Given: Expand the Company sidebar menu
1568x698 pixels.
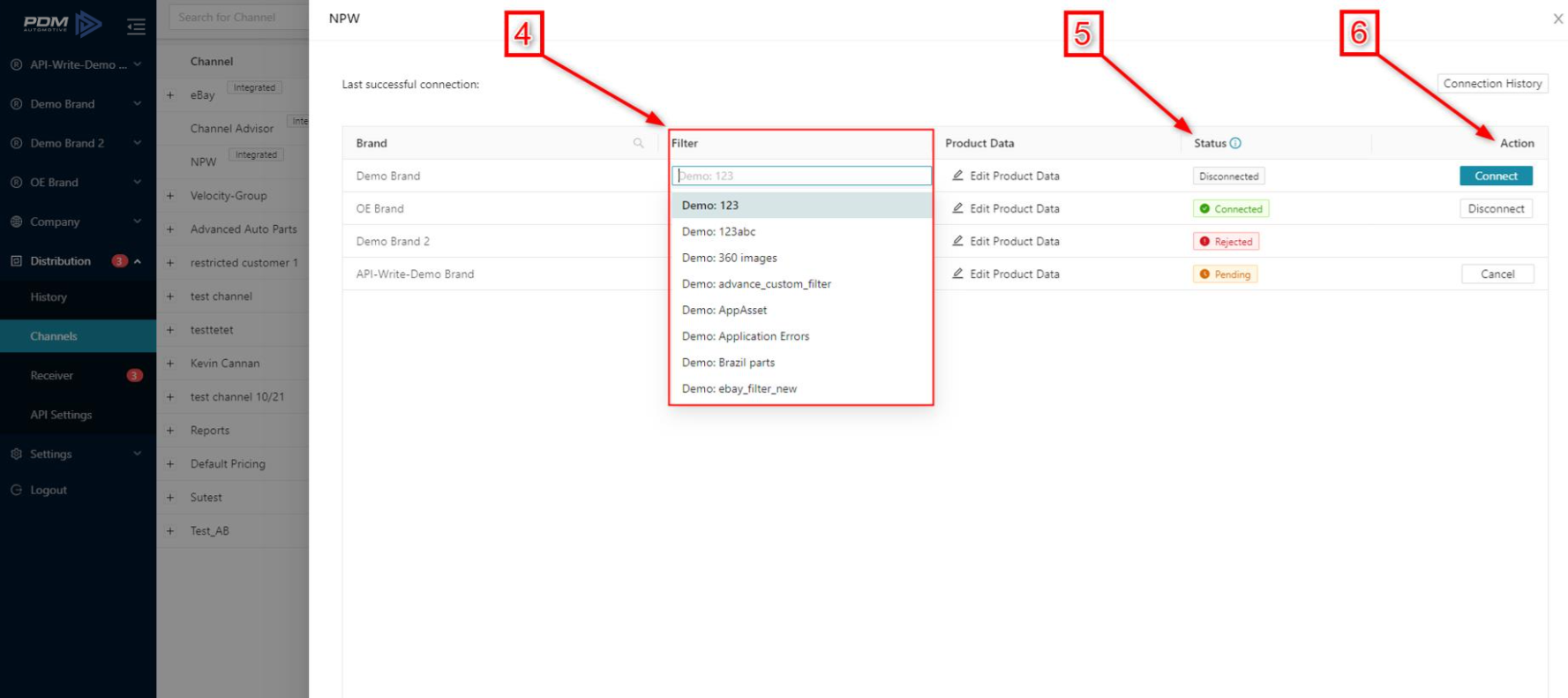Looking at the screenshot, I should [x=138, y=221].
